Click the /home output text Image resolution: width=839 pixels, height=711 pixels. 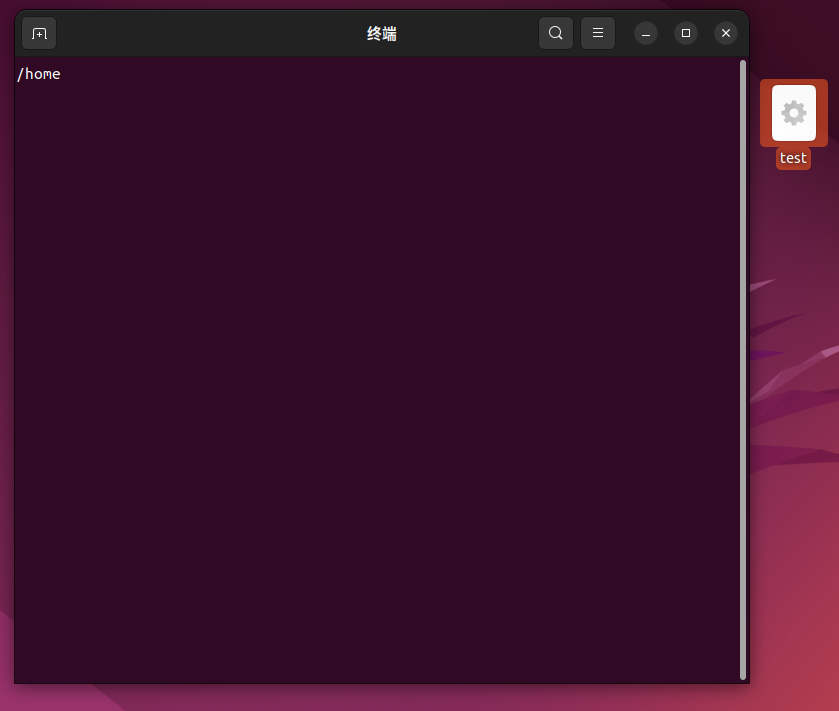(x=39, y=74)
